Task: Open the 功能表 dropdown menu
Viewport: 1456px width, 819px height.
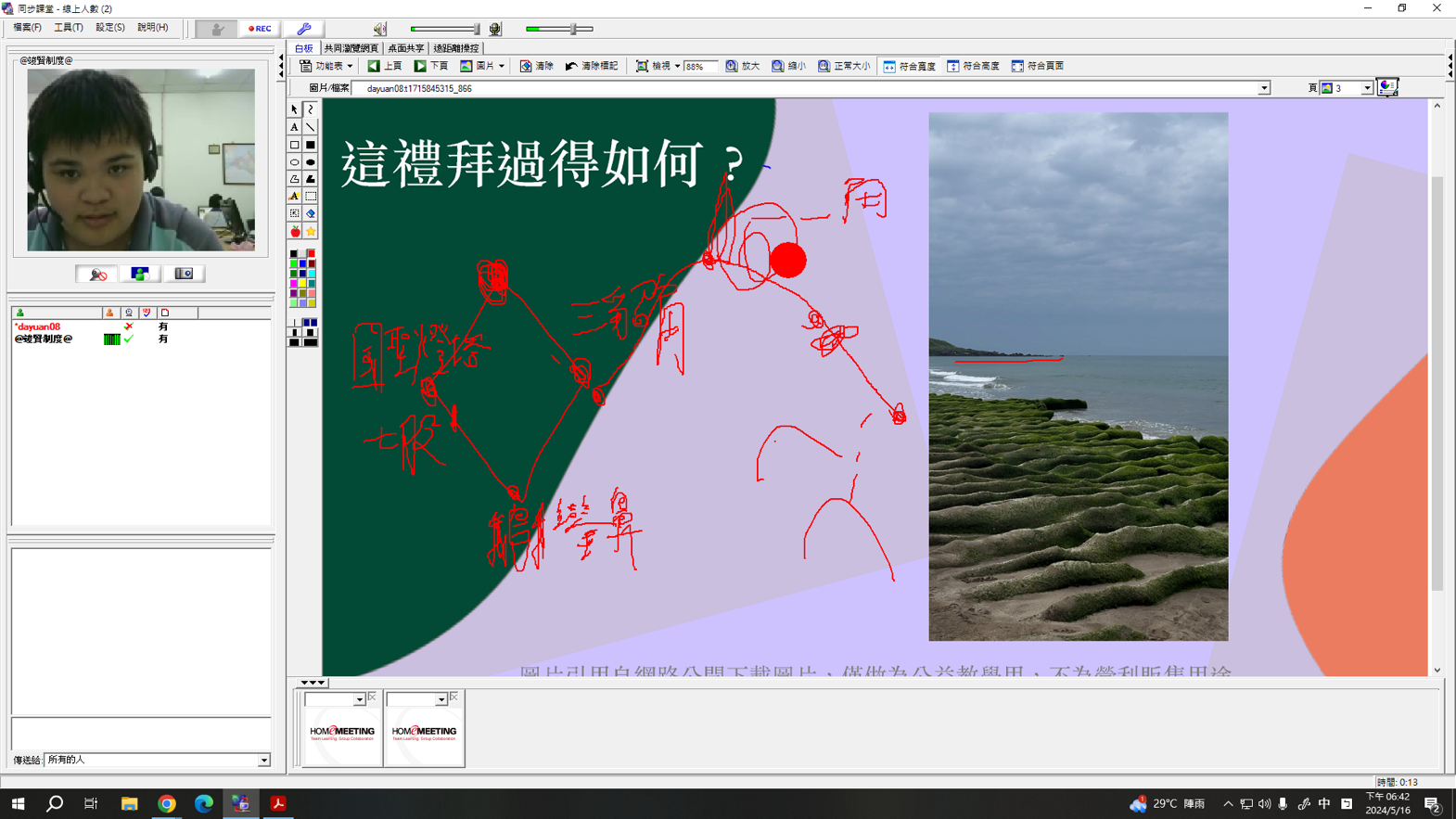Action: [x=326, y=66]
